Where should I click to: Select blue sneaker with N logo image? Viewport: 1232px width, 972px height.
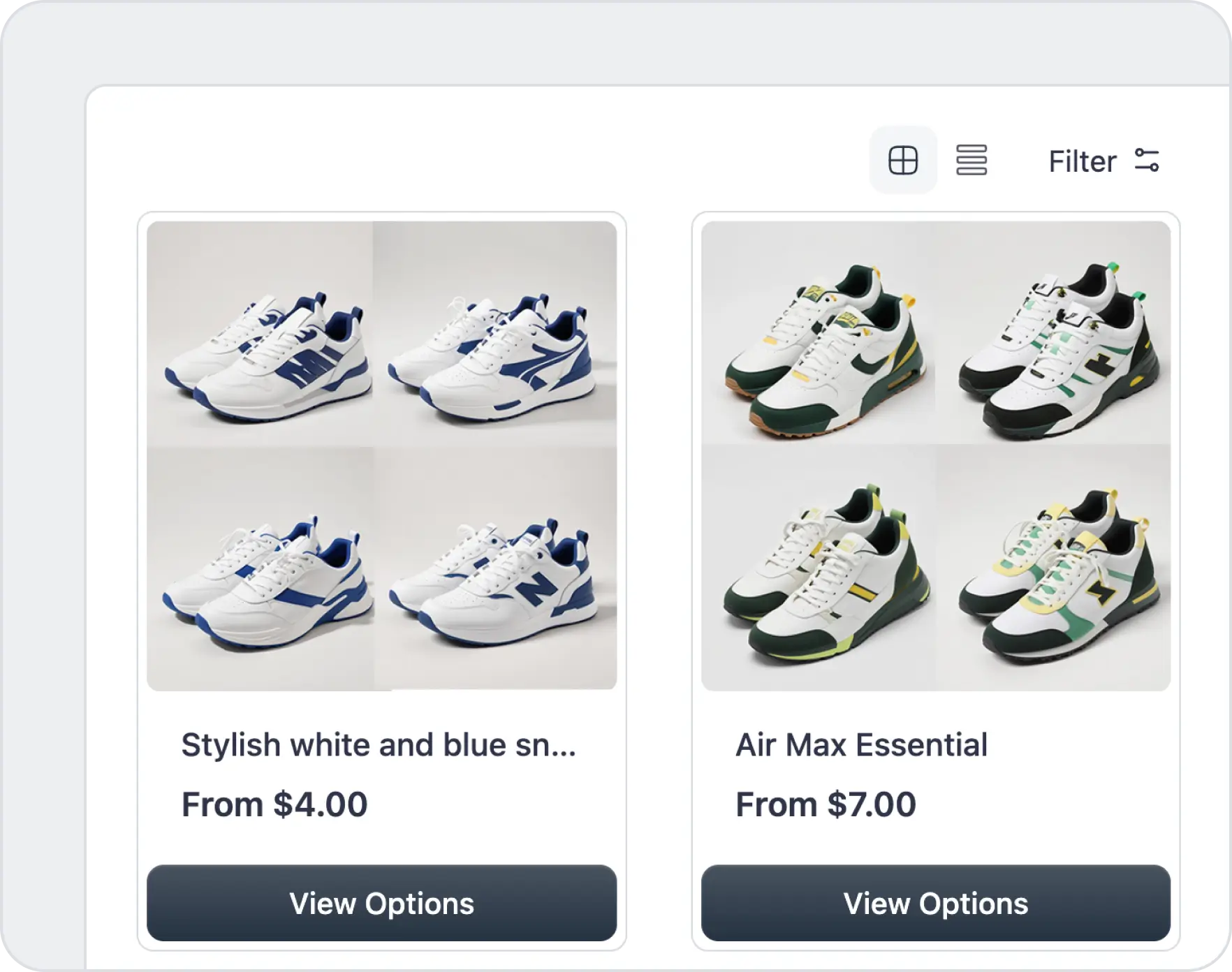click(x=494, y=568)
